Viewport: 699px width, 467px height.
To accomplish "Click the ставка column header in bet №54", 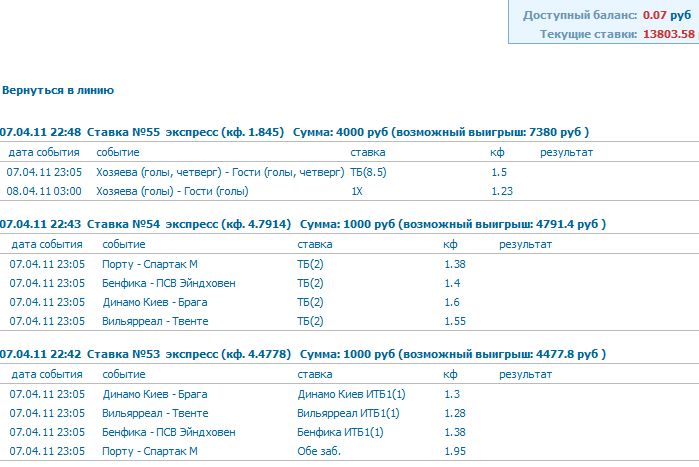I will (315, 245).
